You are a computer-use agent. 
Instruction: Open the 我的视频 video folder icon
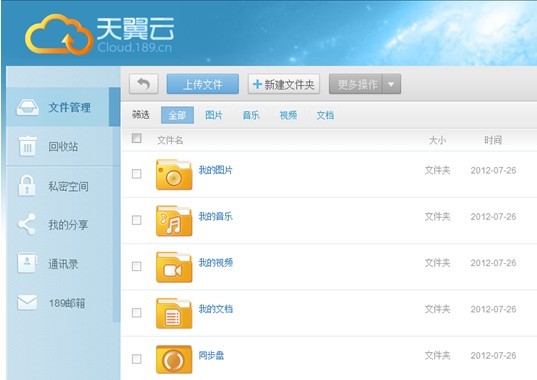(x=174, y=267)
